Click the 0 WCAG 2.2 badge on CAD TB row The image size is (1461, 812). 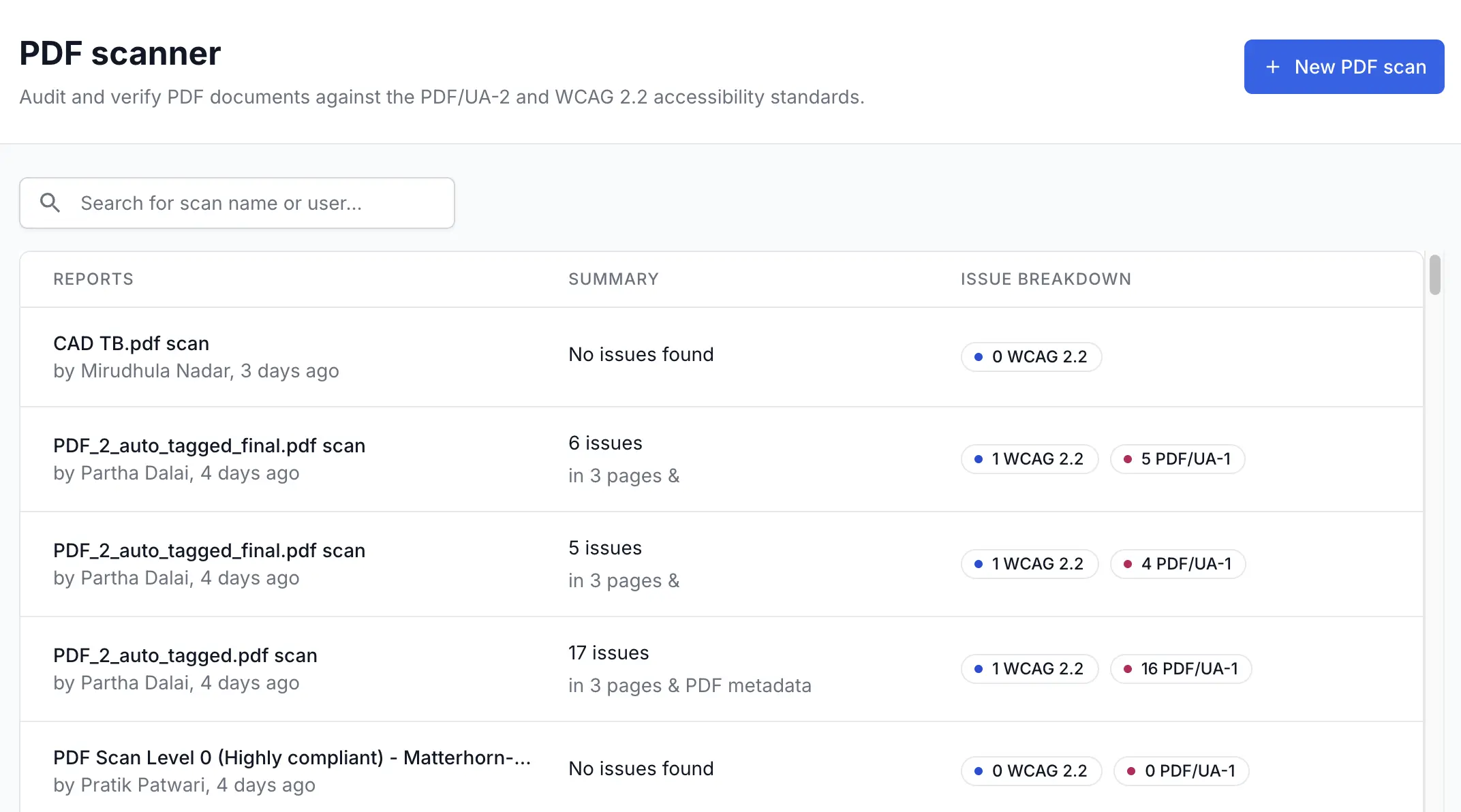[x=1031, y=357]
